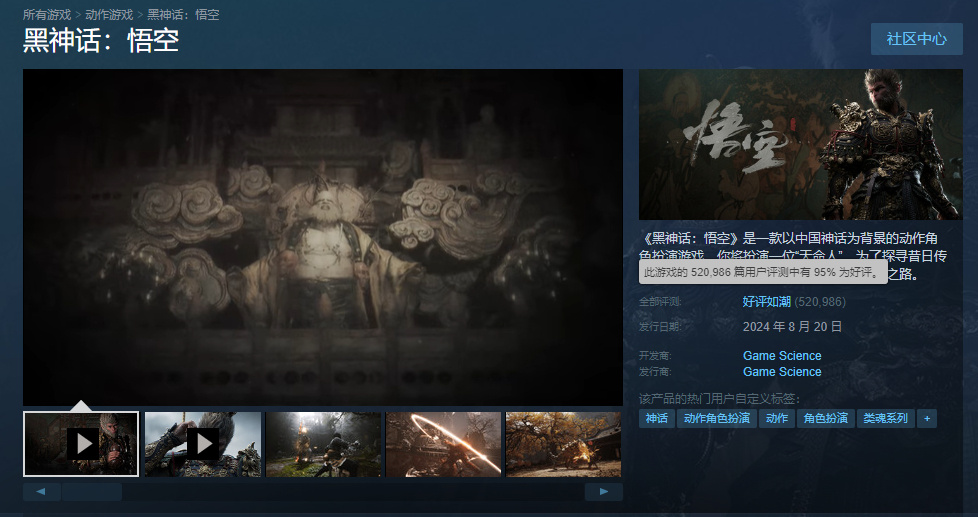The image size is (978, 517).
Task: Click the main video player area
Action: tap(323, 238)
